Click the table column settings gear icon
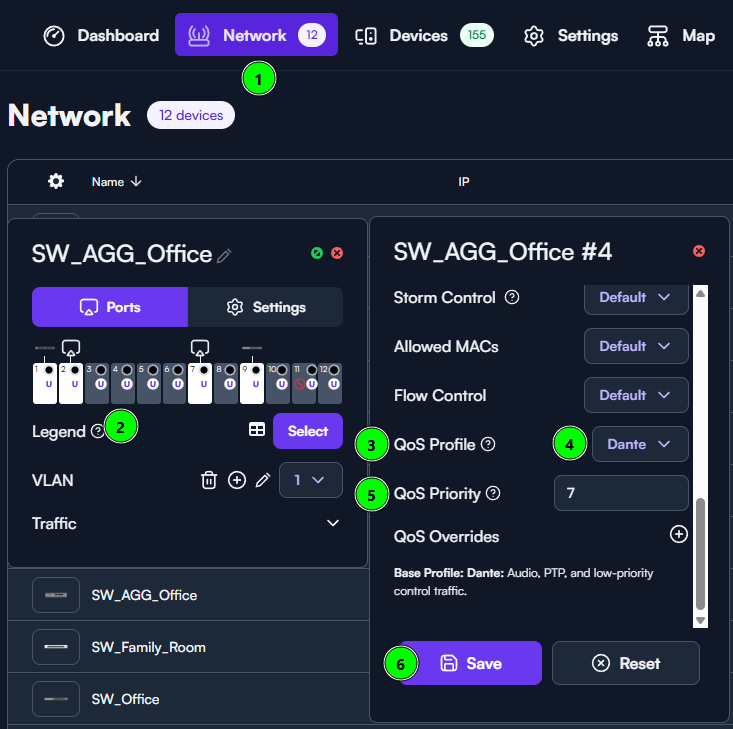Screen dimensions: 733x729 (56, 181)
